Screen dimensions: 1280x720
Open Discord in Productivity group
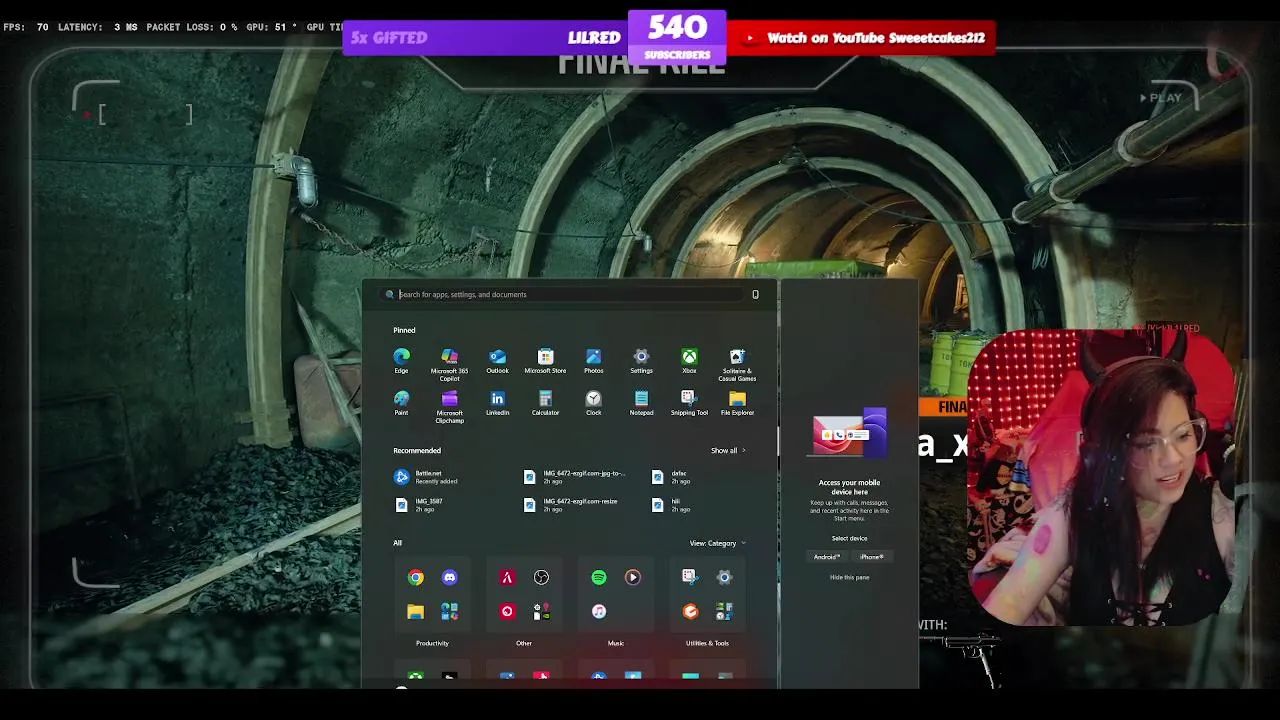[449, 577]
